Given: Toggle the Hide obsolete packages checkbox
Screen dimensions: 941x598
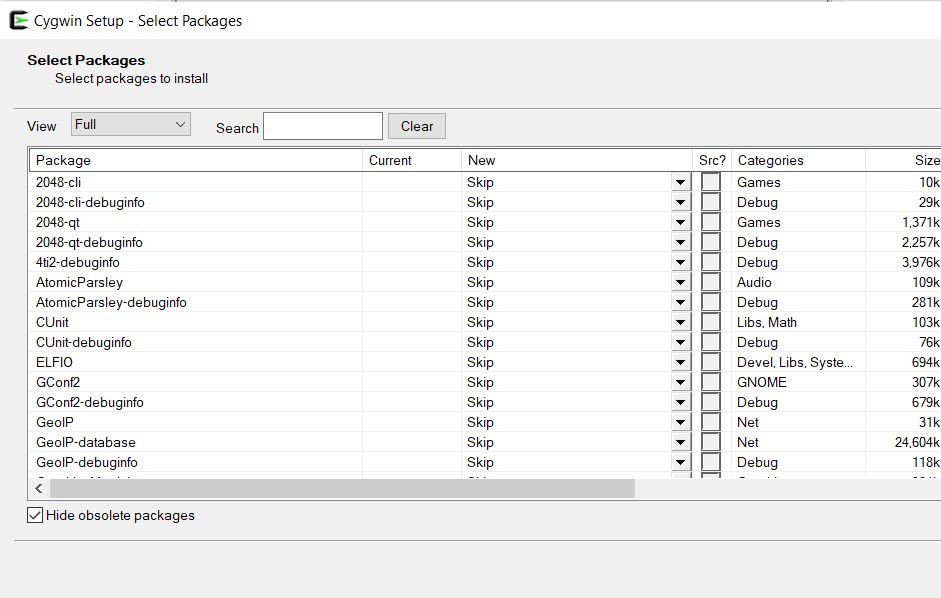Looking at the screenshot, I should 35,515.
